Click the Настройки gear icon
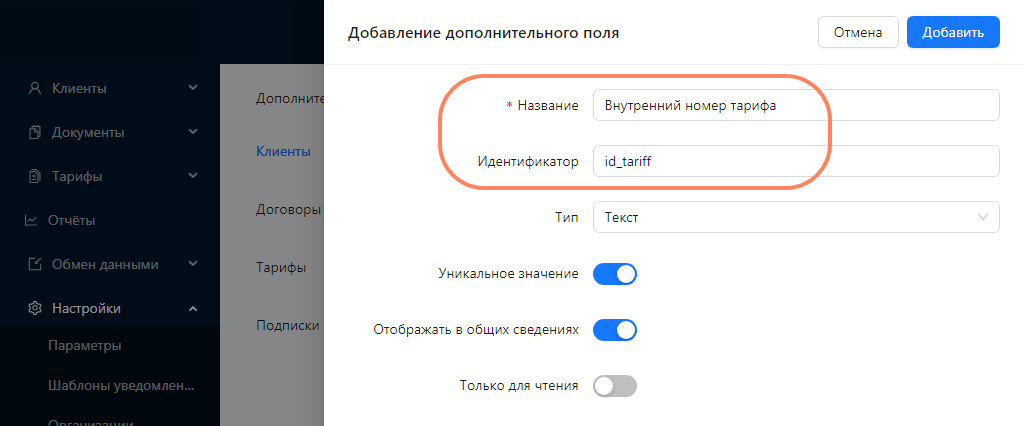 point(35,308)
